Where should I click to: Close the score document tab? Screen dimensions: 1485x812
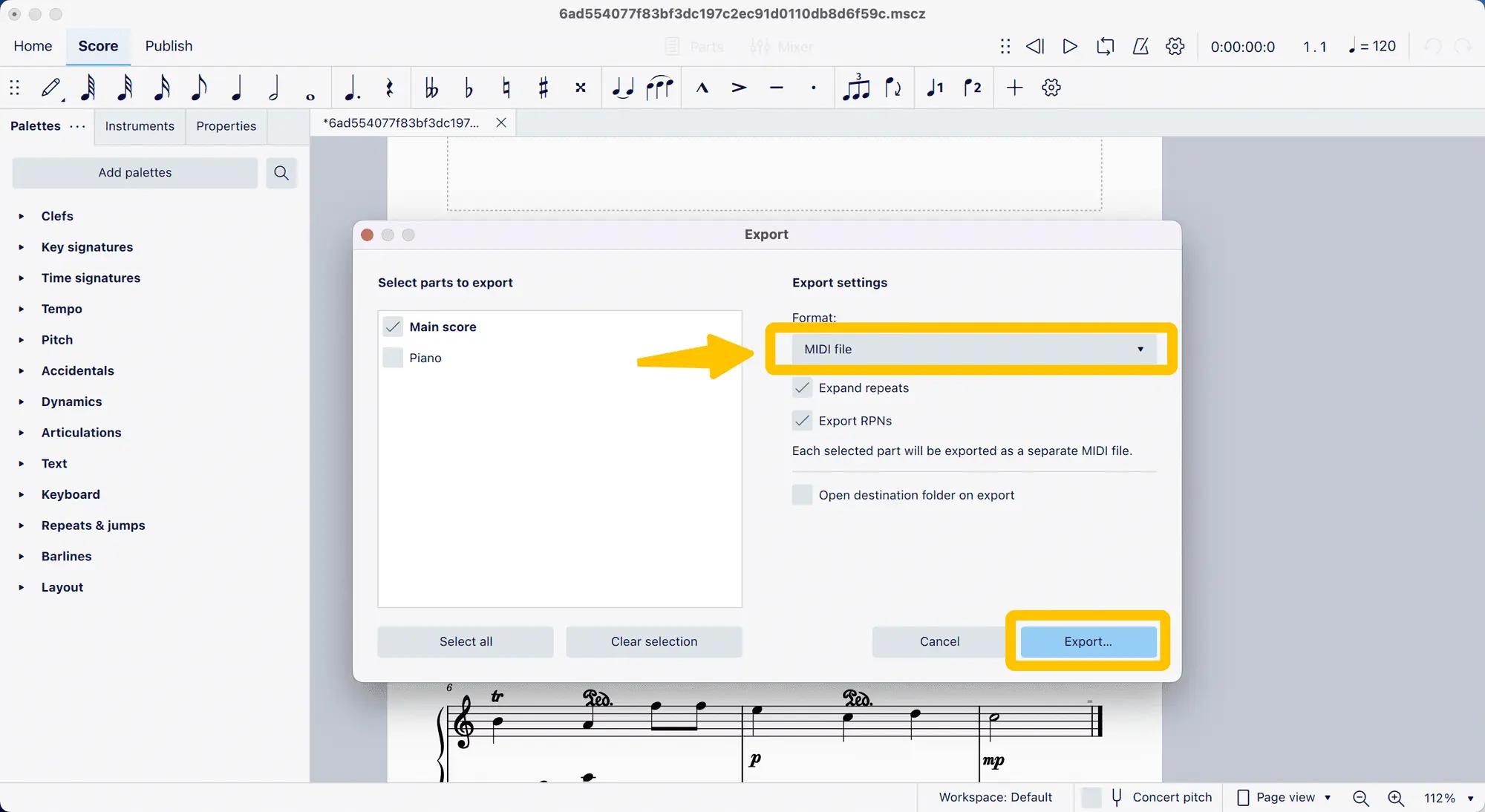coord(501,123)
